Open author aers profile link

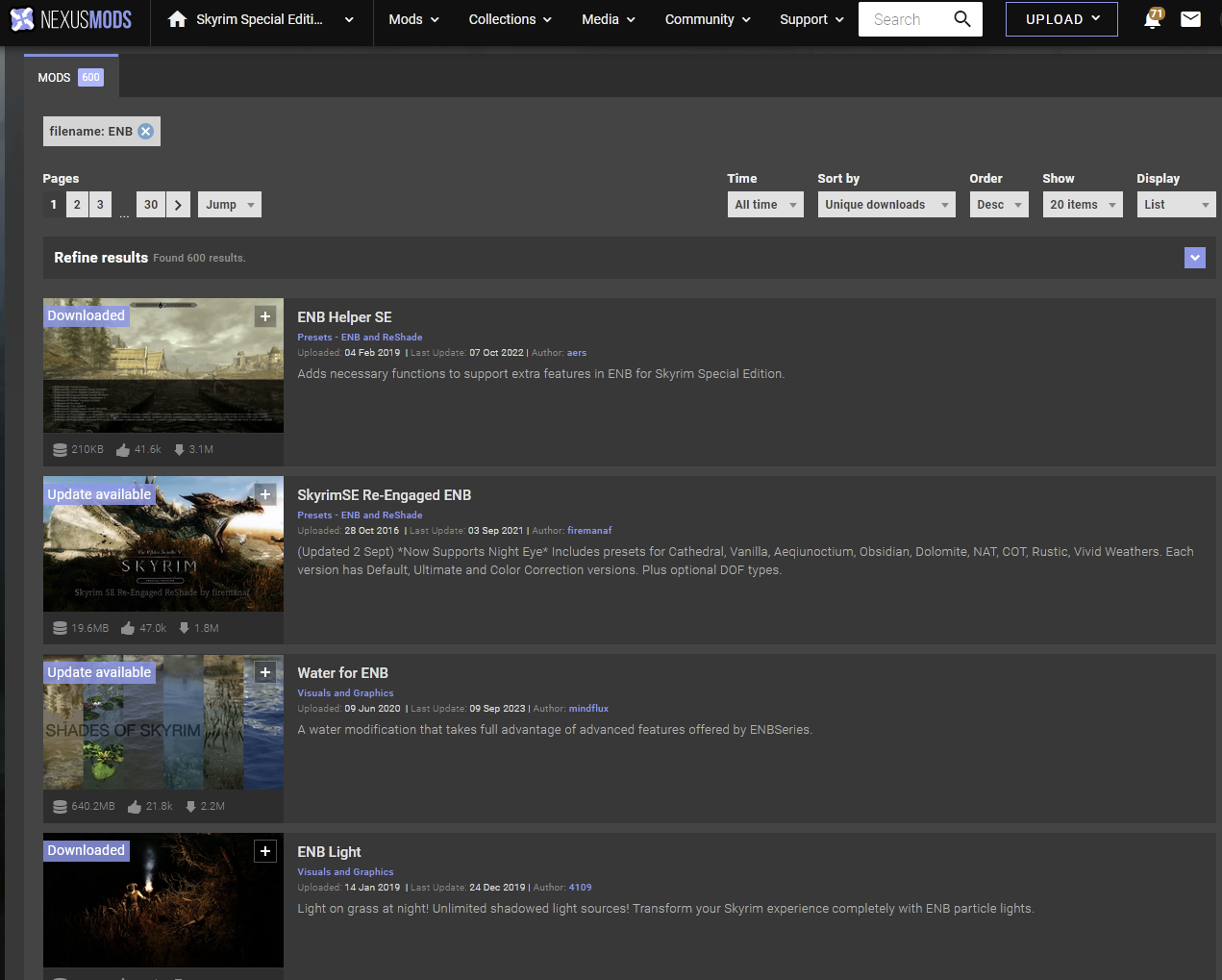coord(577,353)
